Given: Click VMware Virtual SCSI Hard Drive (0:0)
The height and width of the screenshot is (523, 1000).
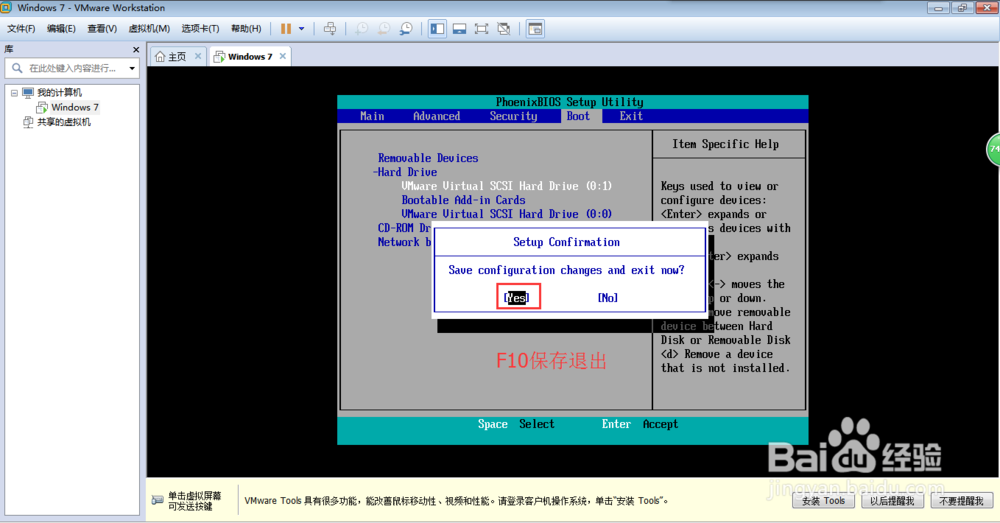Looking at the screenshot, I should tap(506, 214).
